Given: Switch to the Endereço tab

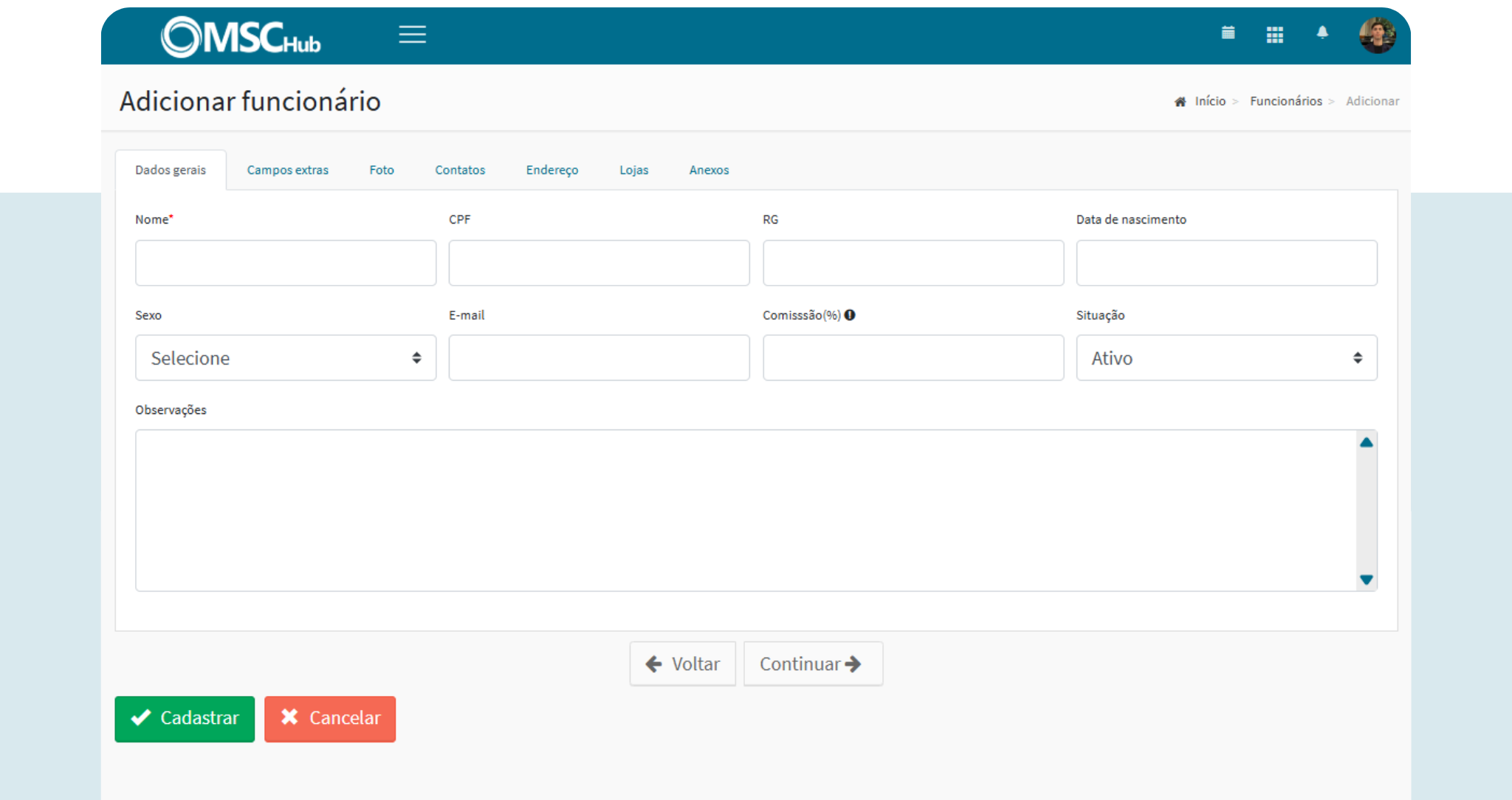Looking at the screenshot, I should point(551,170).
